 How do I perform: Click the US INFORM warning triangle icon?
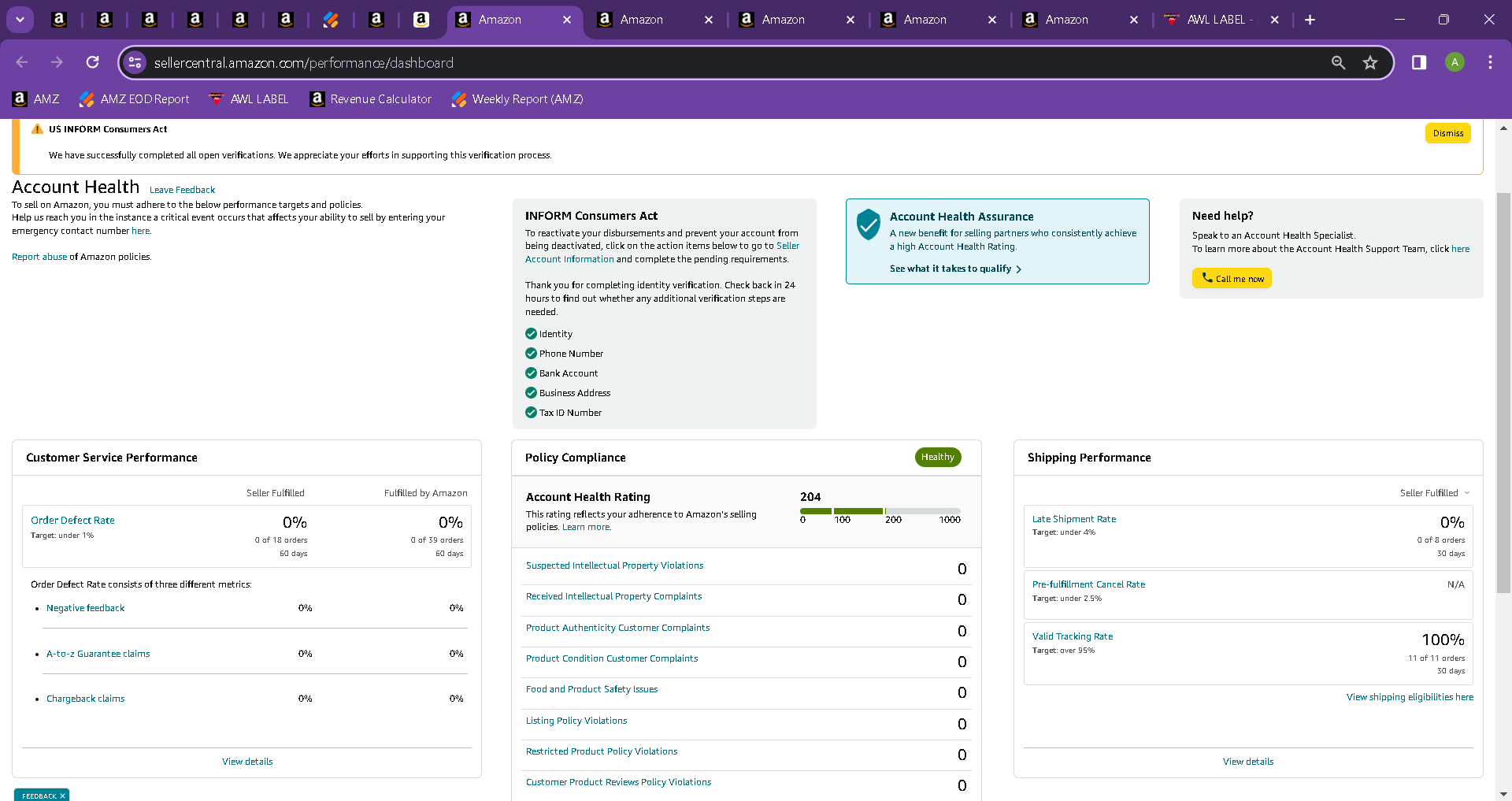pyautogui.click(x=37, y=129)
